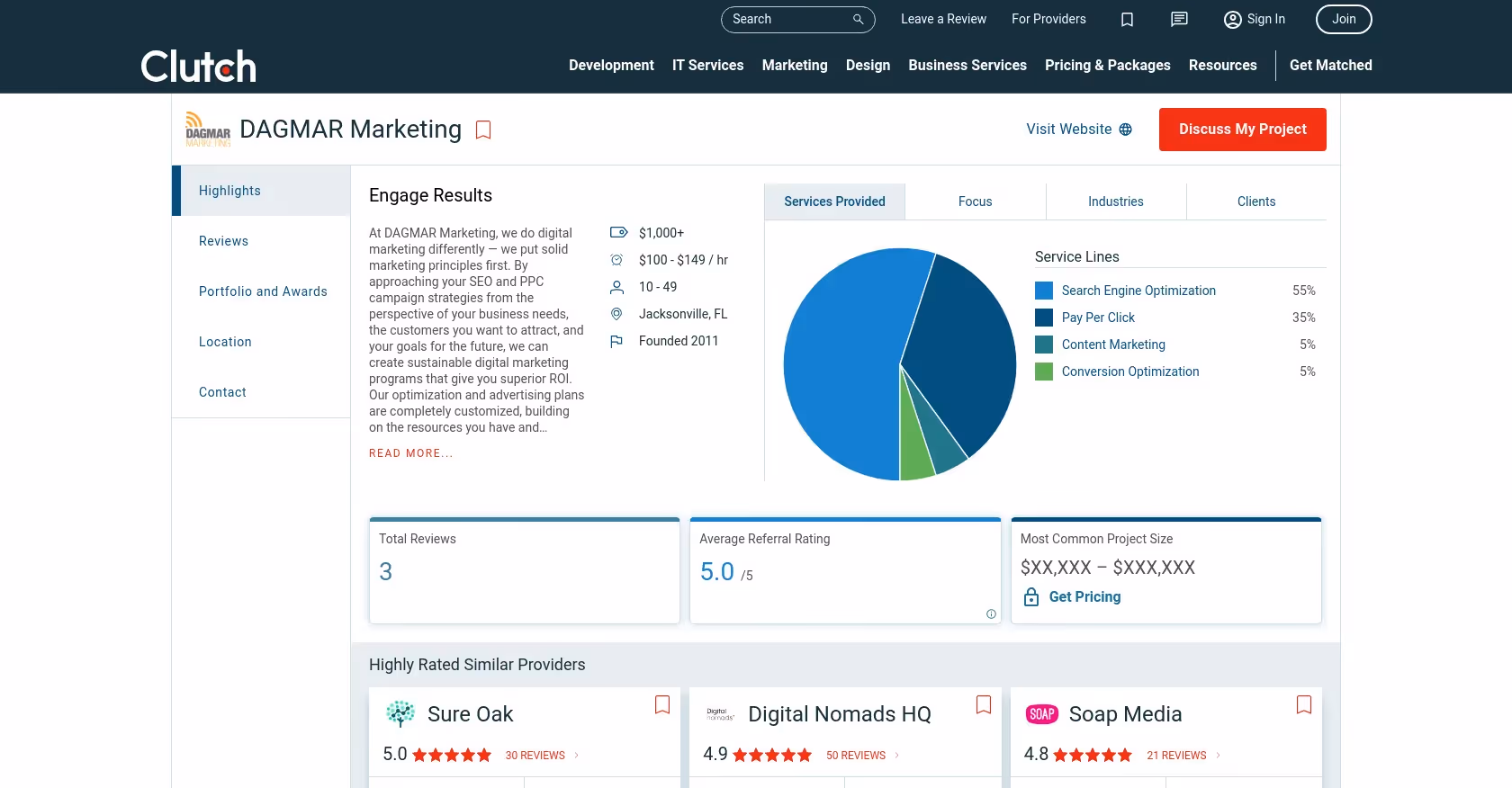Click Get Matched link
The height and width of the screenshot is (788, 1512).
pos(1331,66)
